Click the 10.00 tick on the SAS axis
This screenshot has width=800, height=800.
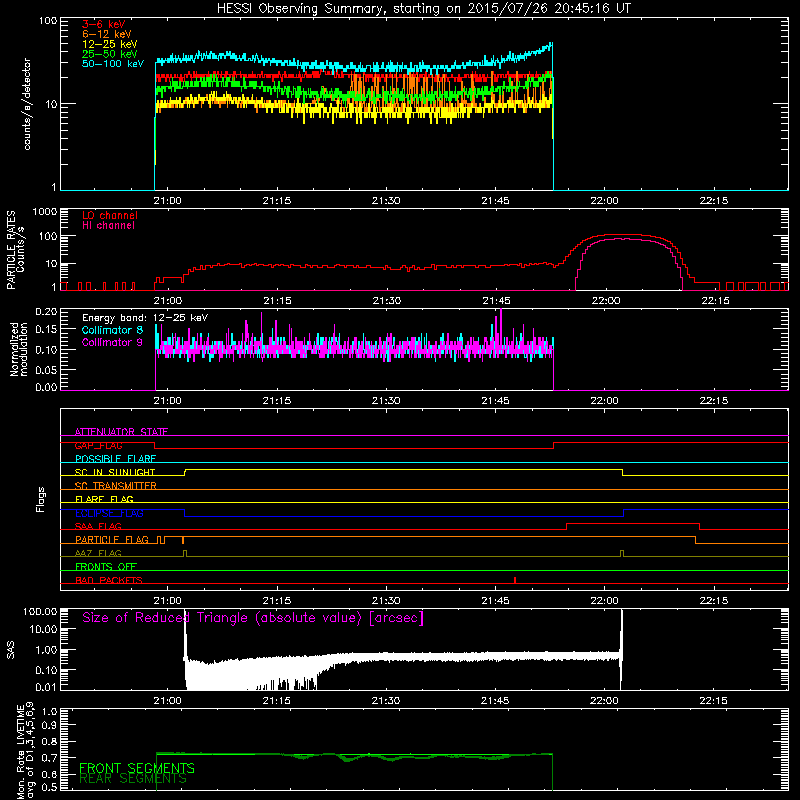coord(43,629)
